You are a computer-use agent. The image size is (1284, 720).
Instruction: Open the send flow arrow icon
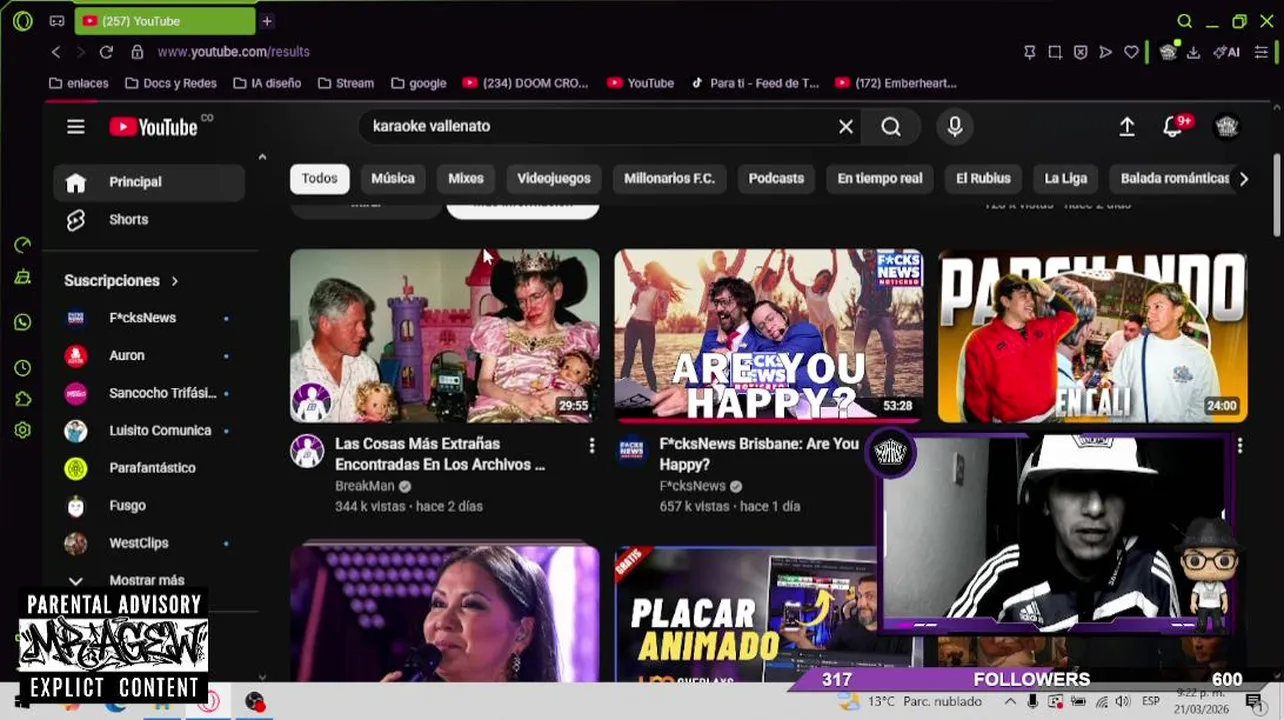point(1105,52)
